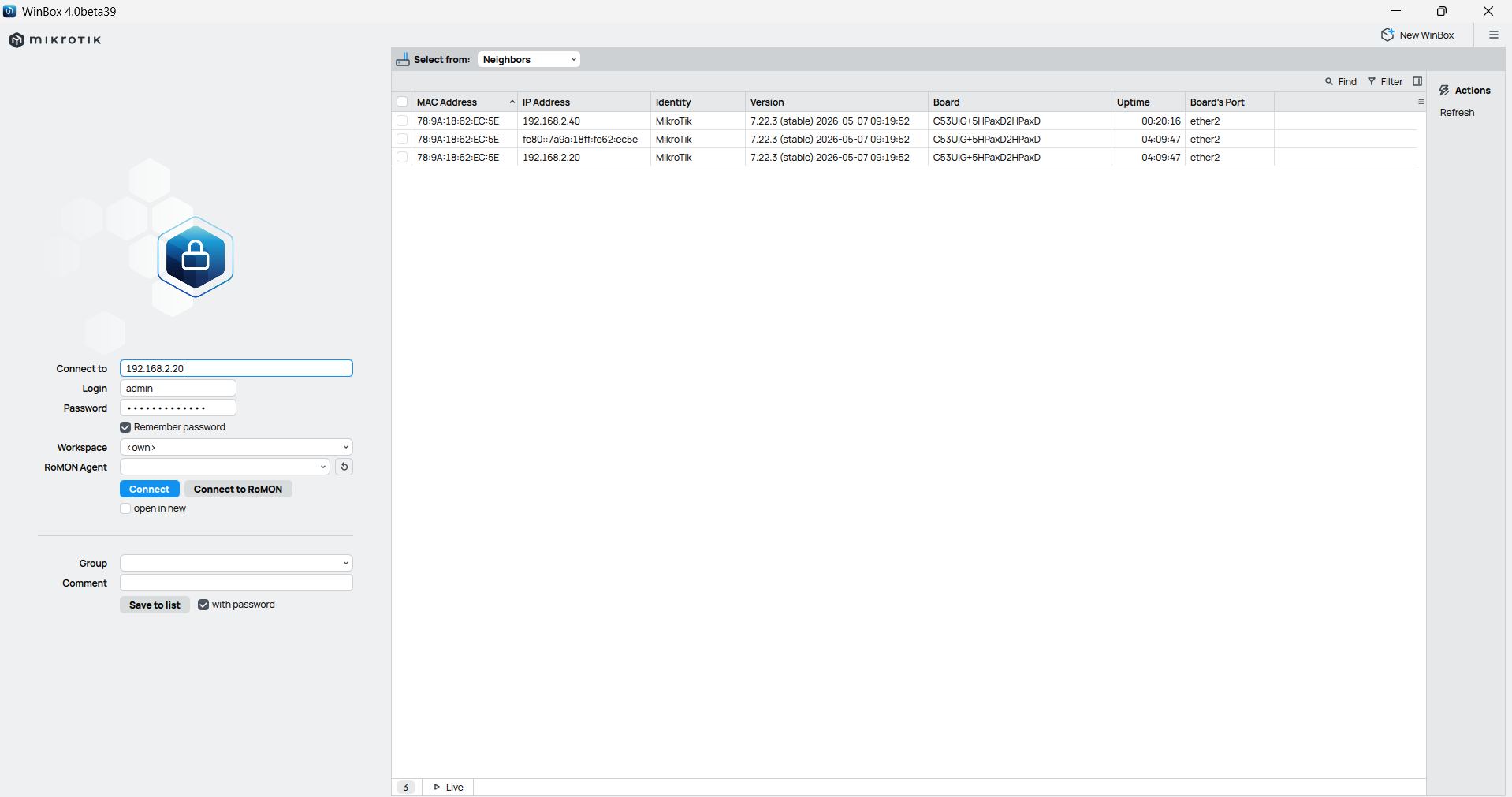1512x797 pixels.
Task: Click the uptime value 00:20:16
Action: pos(1161,121)
